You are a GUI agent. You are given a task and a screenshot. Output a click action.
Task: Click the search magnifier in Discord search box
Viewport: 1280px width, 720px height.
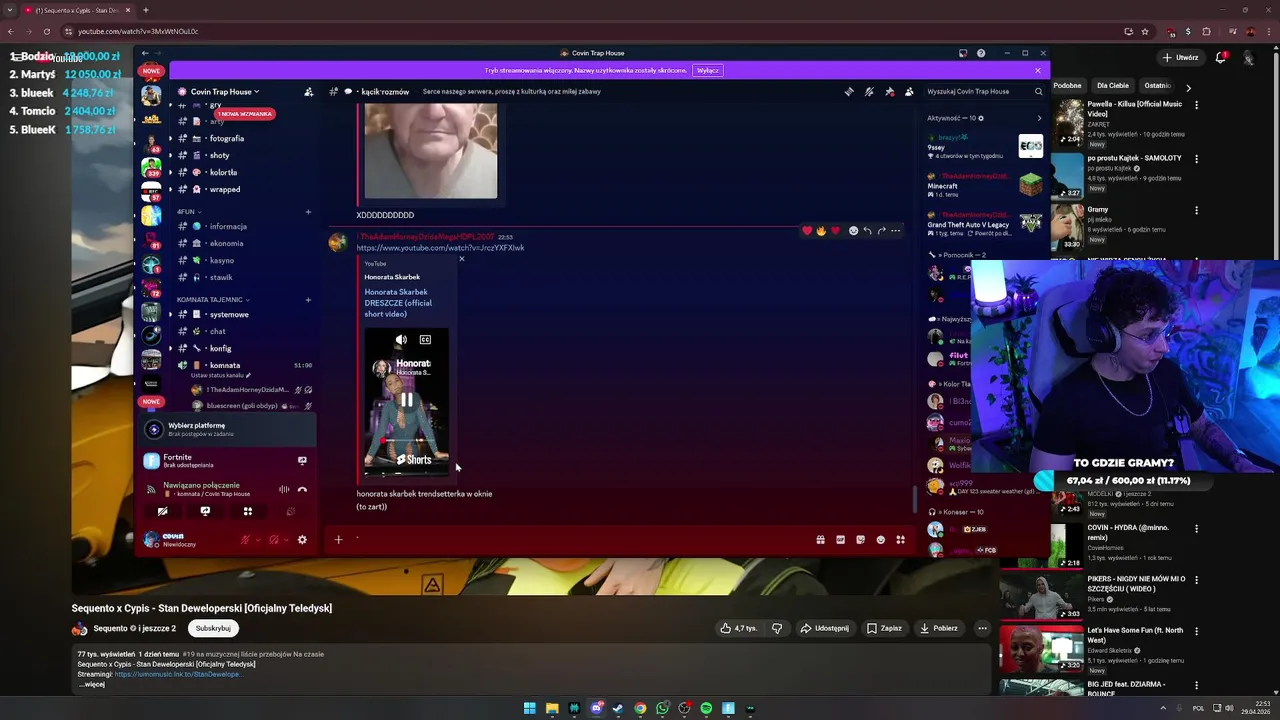[x=1038, y=91]
